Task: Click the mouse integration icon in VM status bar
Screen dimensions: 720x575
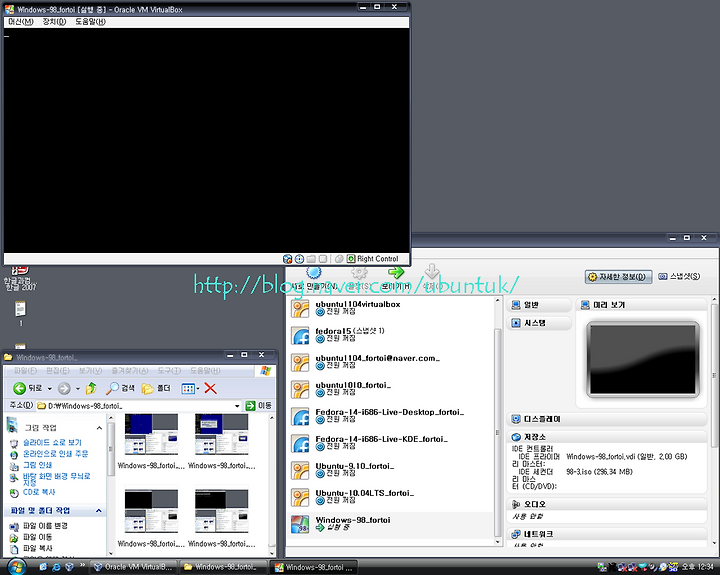Action: tap(339, 259)
